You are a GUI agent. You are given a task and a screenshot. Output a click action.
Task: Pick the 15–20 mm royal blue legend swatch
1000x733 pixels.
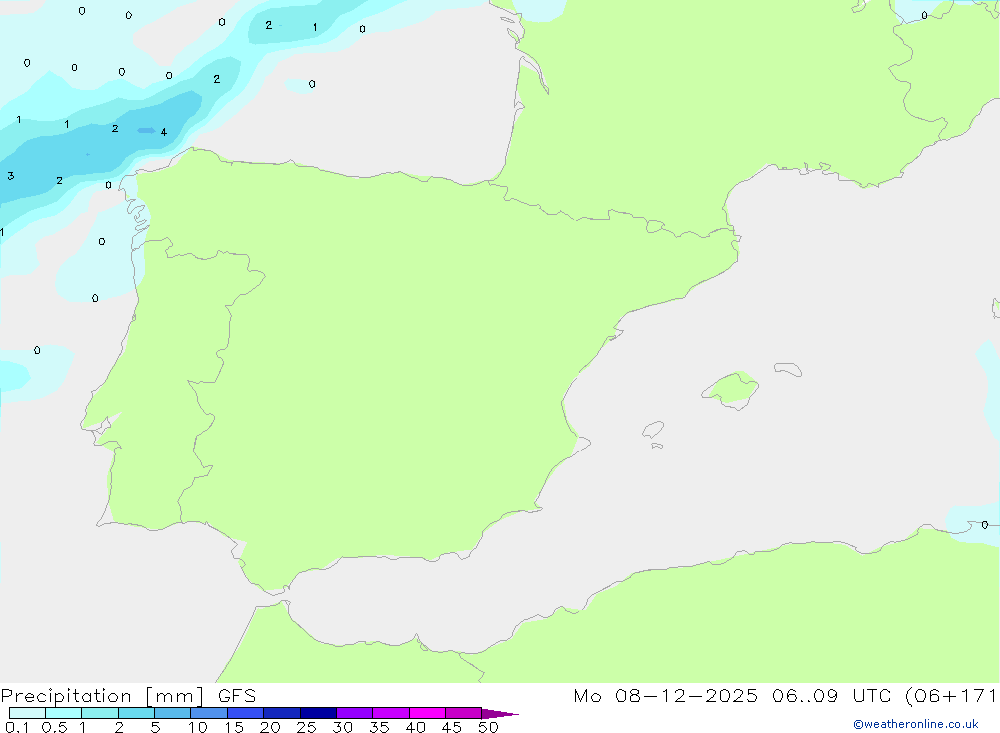click(246, 713)
